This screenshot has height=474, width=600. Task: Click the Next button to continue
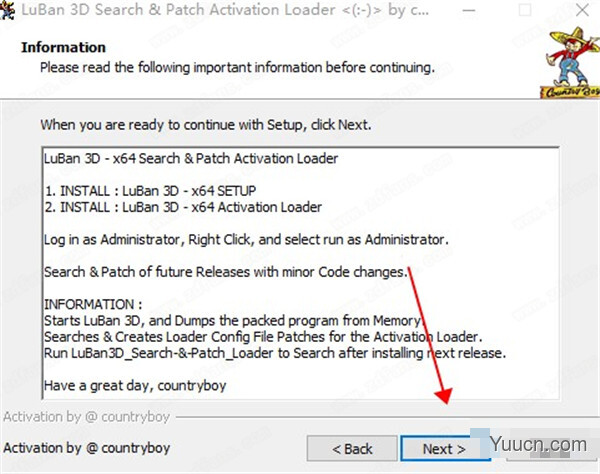coord(443,449)
